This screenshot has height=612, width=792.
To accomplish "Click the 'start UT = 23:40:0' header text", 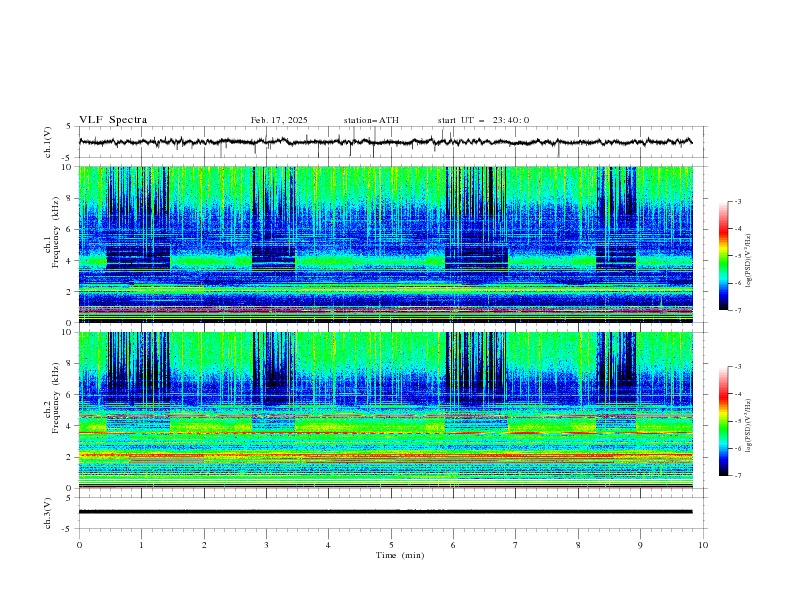I will [483, 120].
